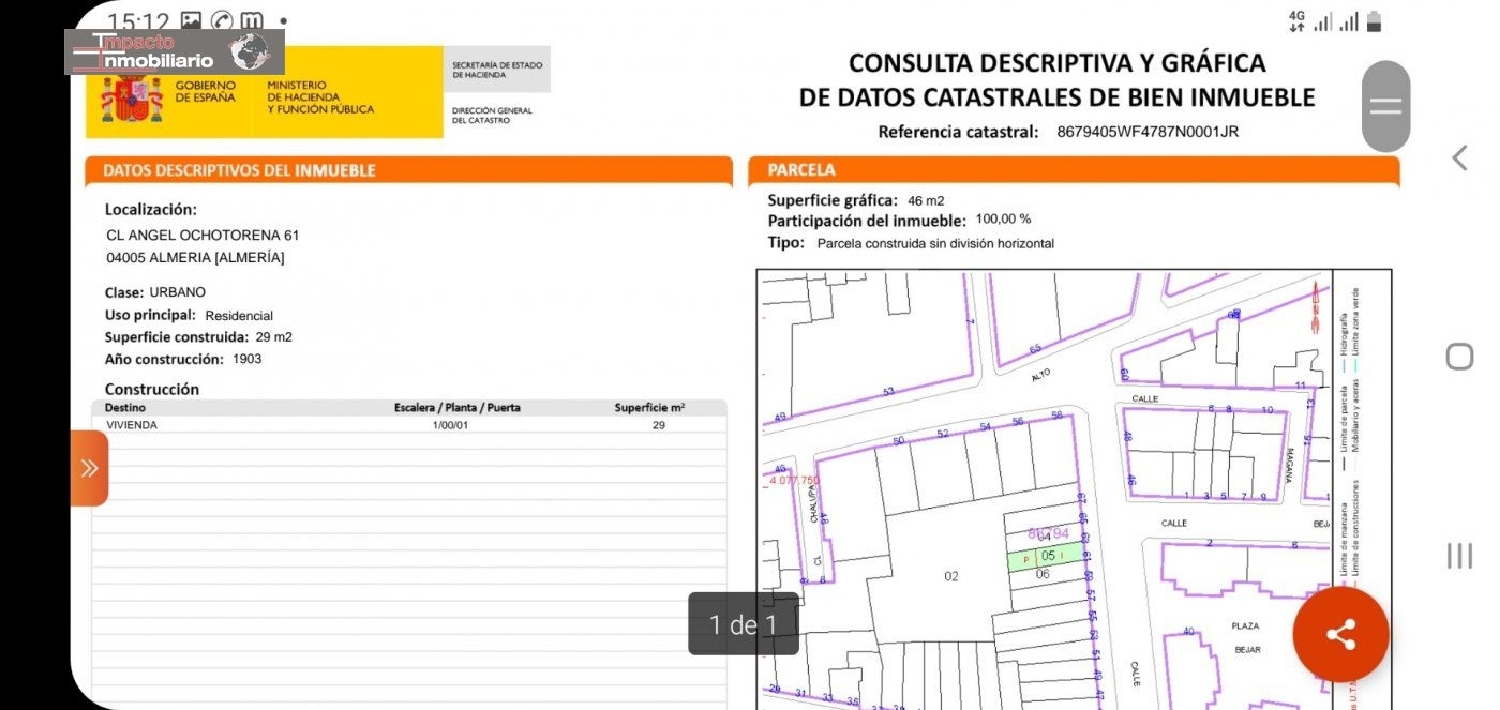Select 'Uso principal: Residencial' line

[189, 315]
